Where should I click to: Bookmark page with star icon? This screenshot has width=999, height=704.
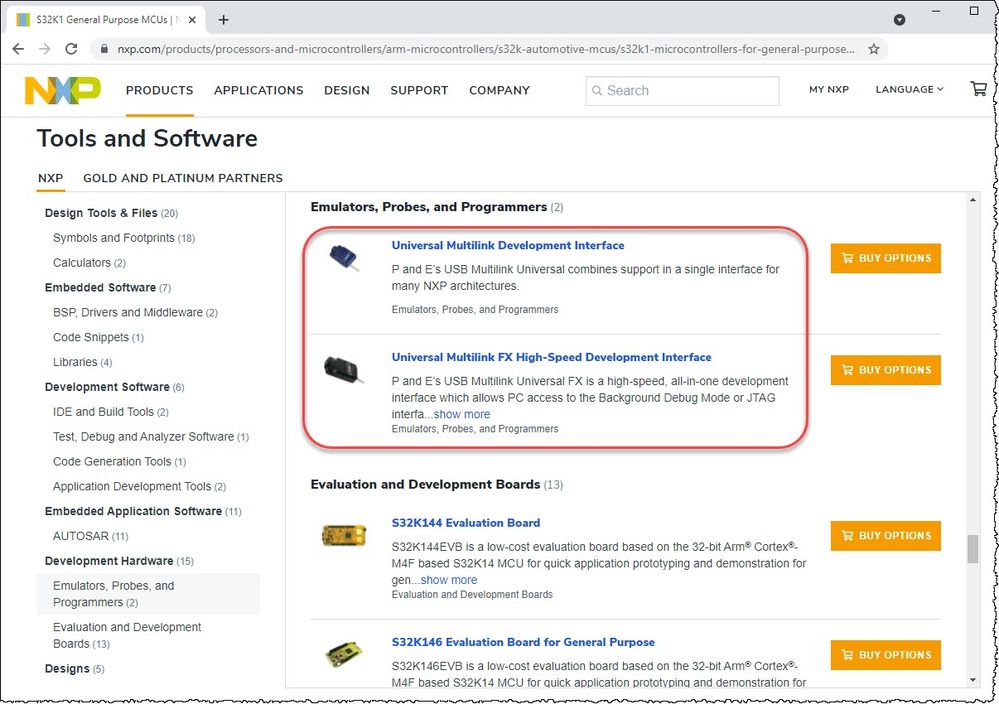pos(874,48)
